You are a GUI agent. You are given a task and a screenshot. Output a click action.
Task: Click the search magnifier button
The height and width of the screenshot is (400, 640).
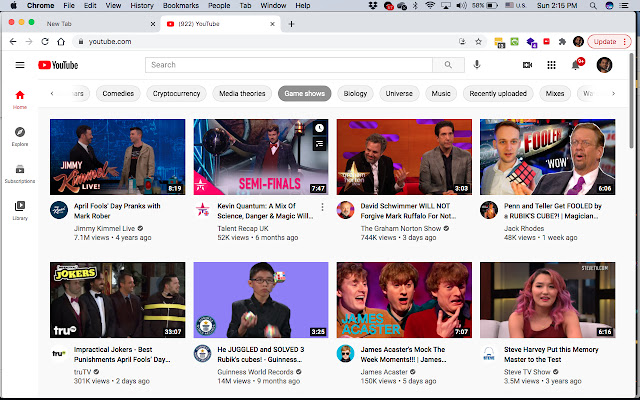point(448,65)
